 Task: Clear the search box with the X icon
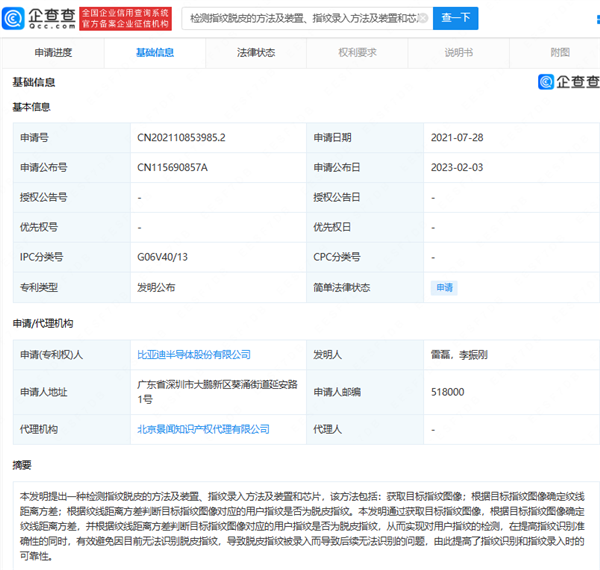coord(423,18)
